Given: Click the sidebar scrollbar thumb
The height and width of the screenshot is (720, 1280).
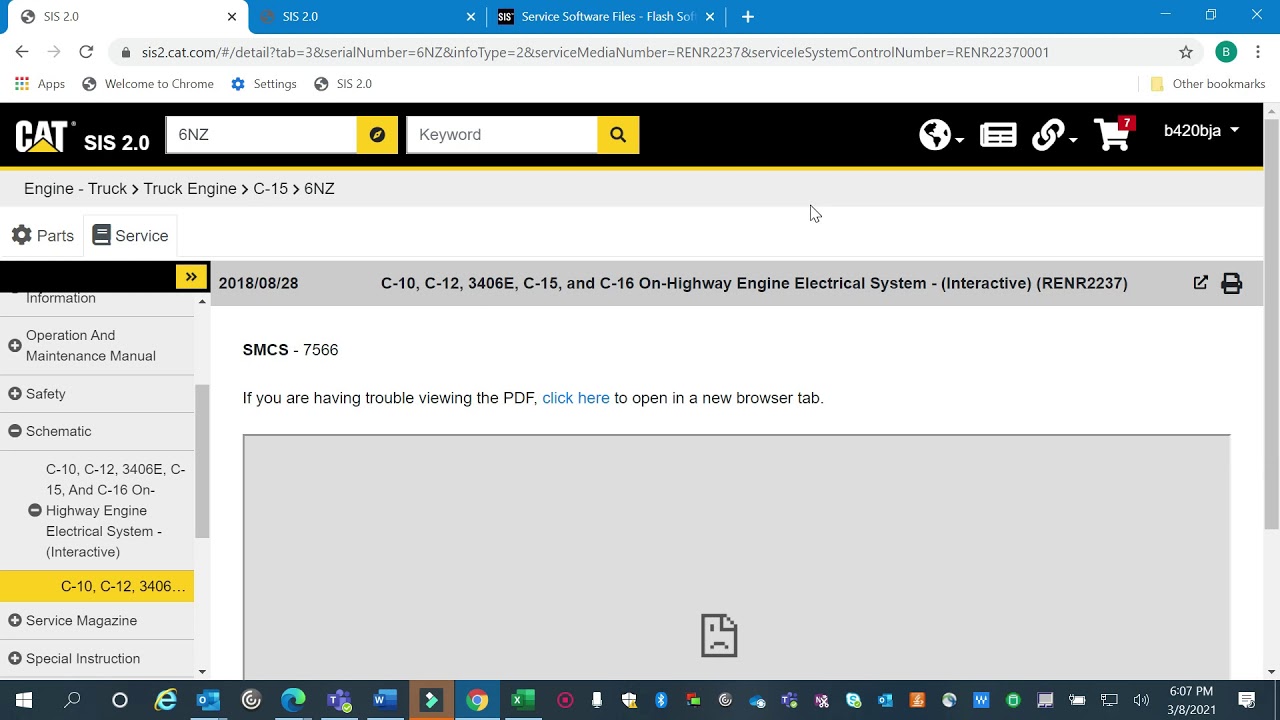Looking at the screenshot, I should [202, 462].
